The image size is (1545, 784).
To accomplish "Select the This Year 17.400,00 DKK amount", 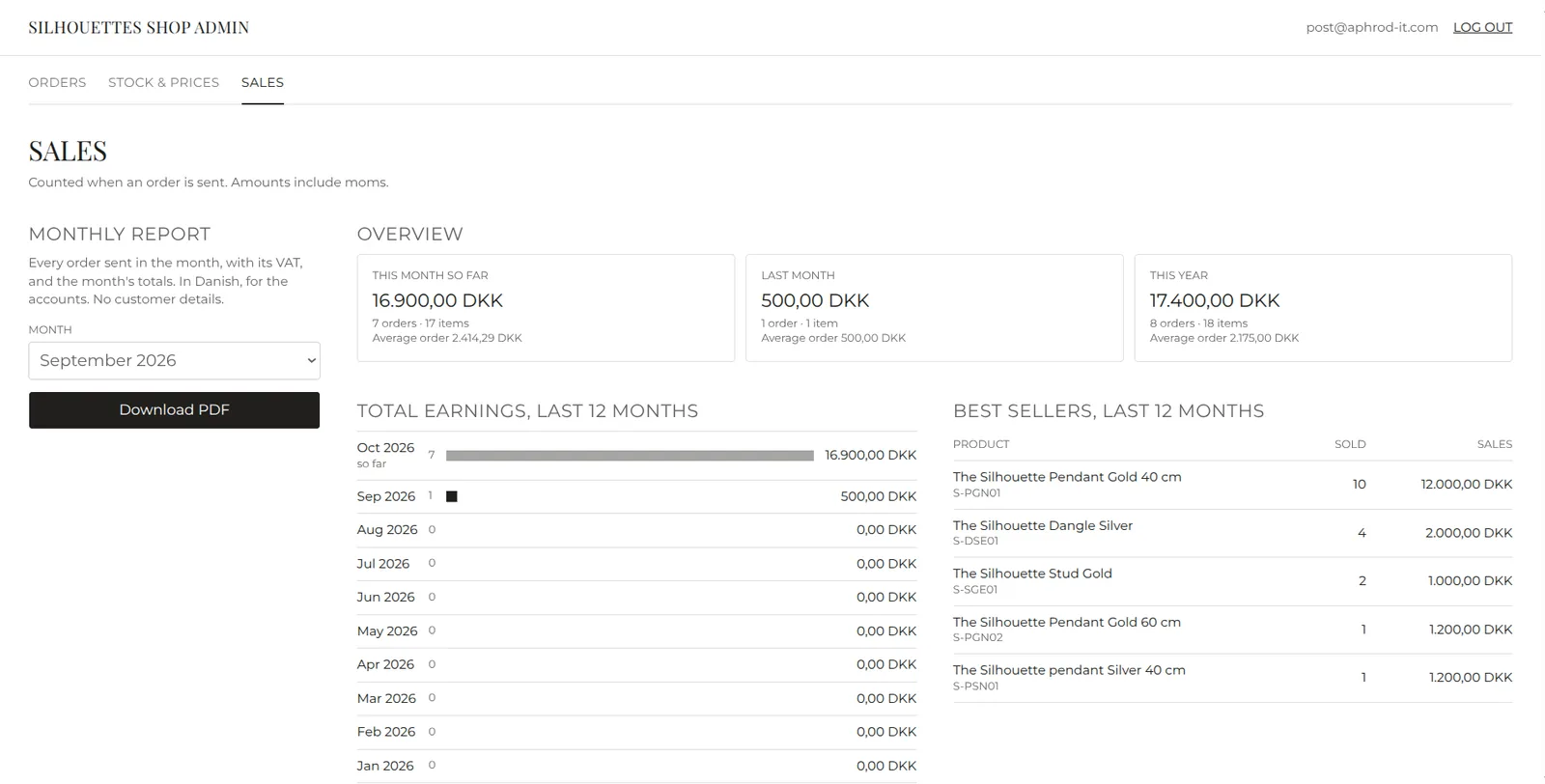I will 1214,300.
